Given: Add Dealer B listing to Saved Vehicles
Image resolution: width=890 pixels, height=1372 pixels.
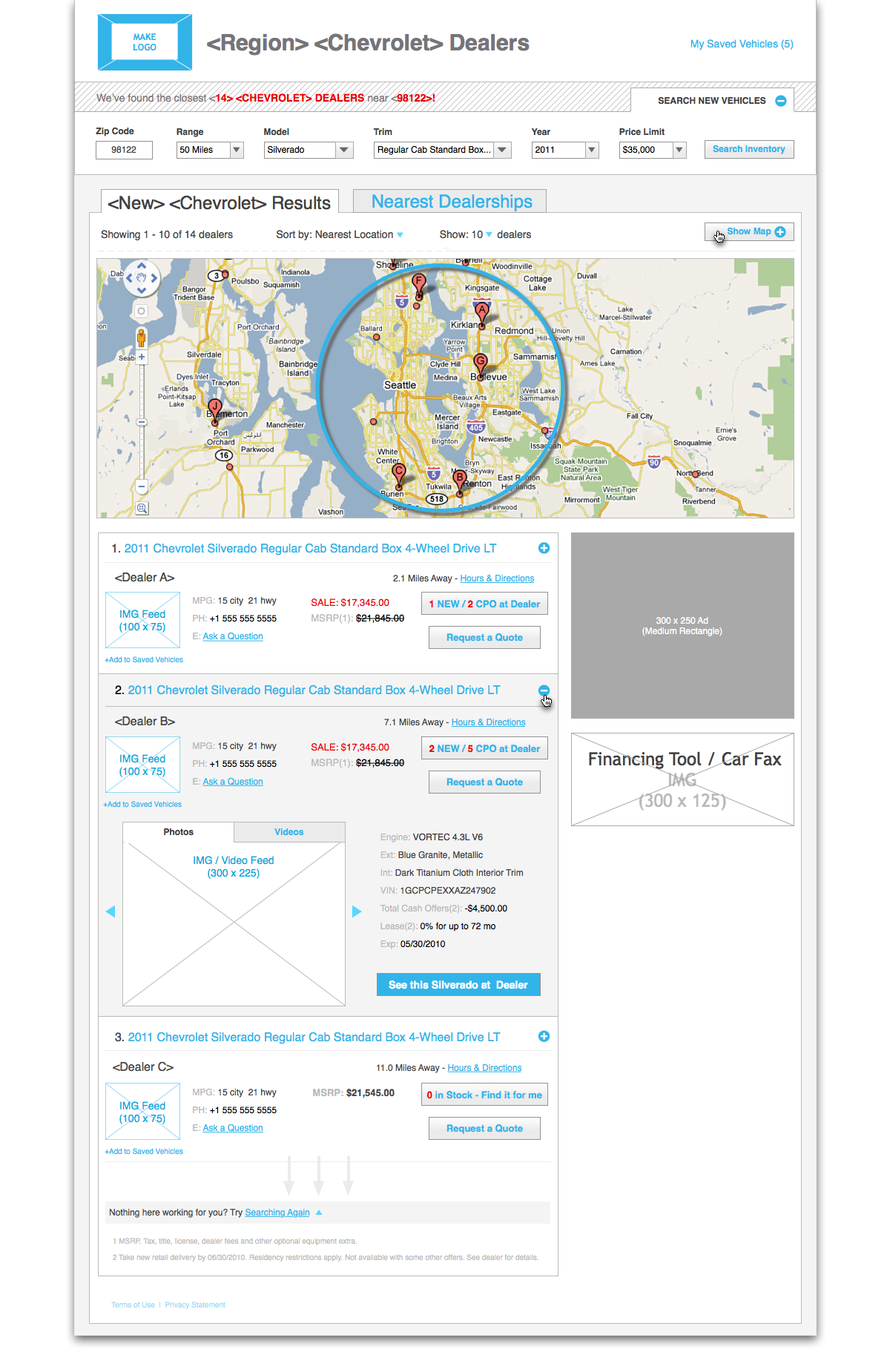Looking at the screenshot, I should 142,805.
